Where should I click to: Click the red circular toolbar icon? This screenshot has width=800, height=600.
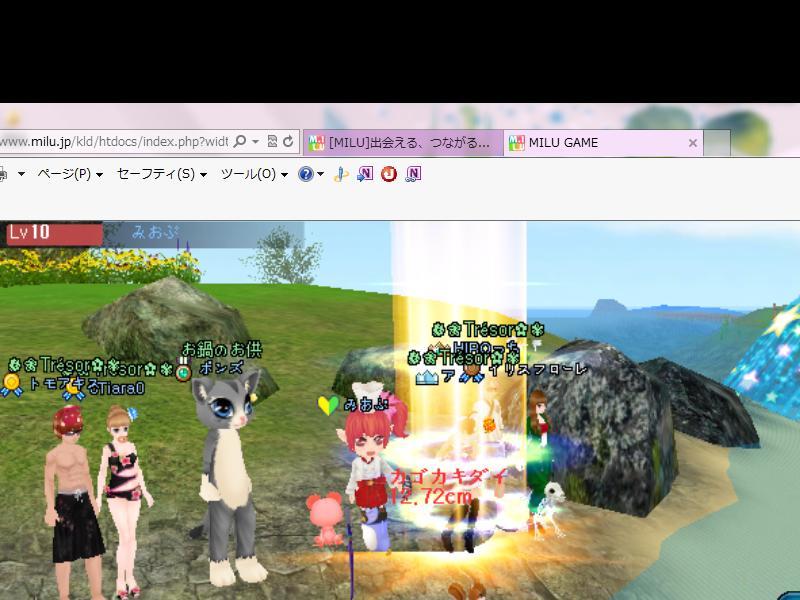click(x=389, y=174)
